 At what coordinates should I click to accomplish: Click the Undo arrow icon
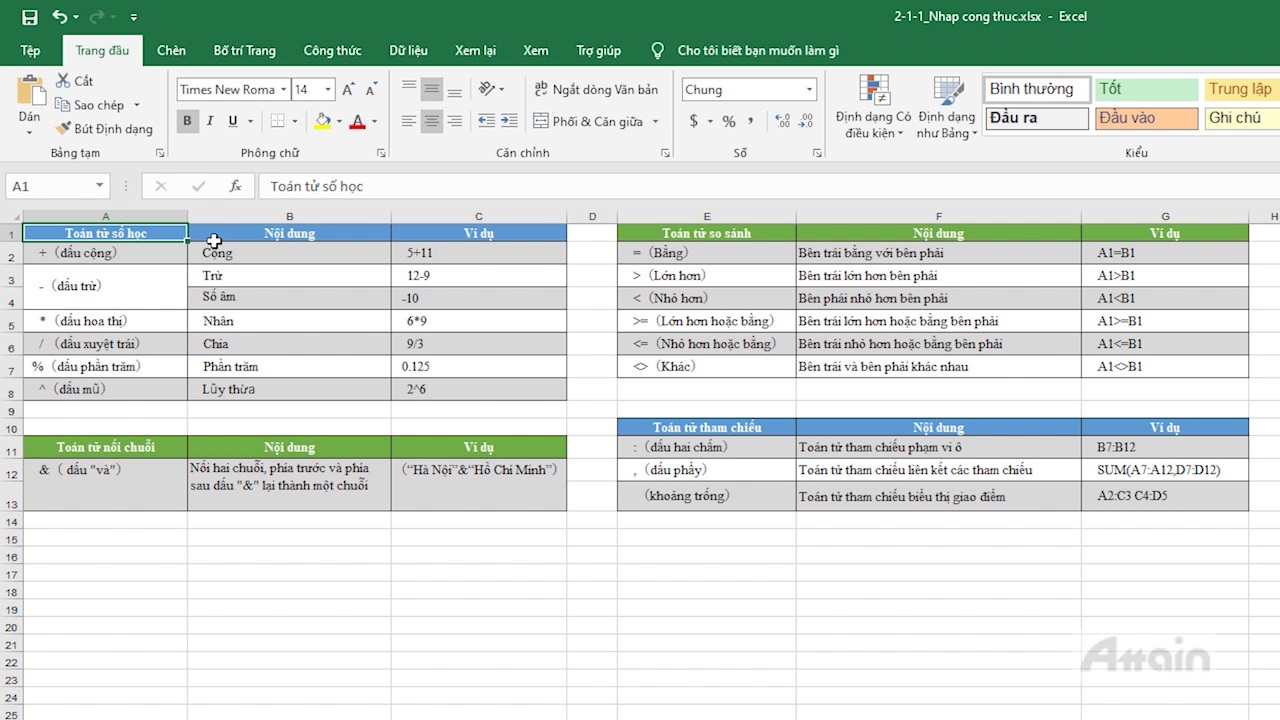coord(60,17)
